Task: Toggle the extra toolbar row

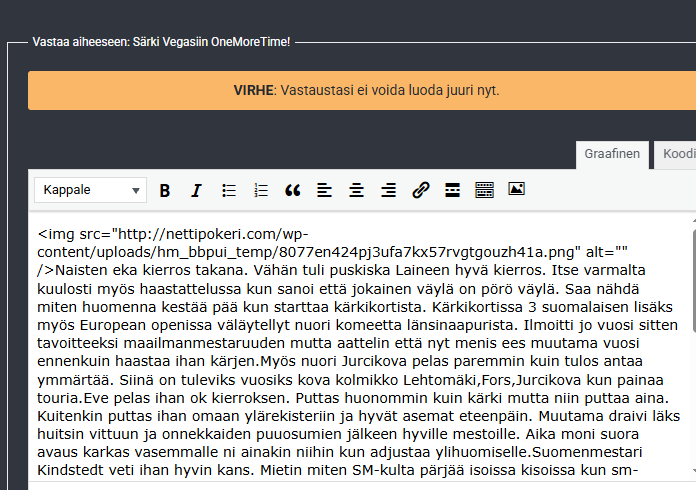Action: point(484,190)
